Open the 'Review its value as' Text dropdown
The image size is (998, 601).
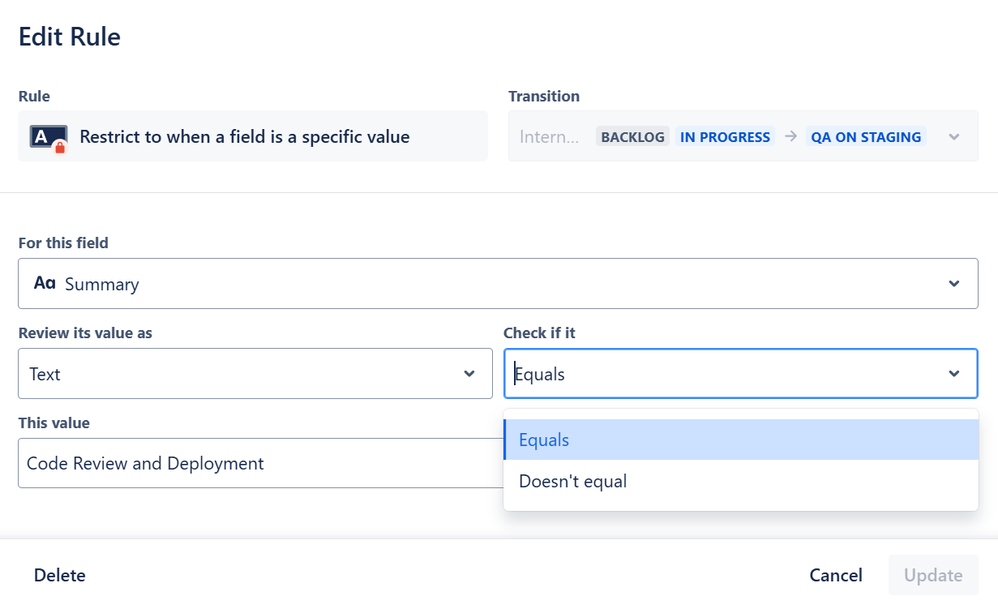(x=255, y=374)
